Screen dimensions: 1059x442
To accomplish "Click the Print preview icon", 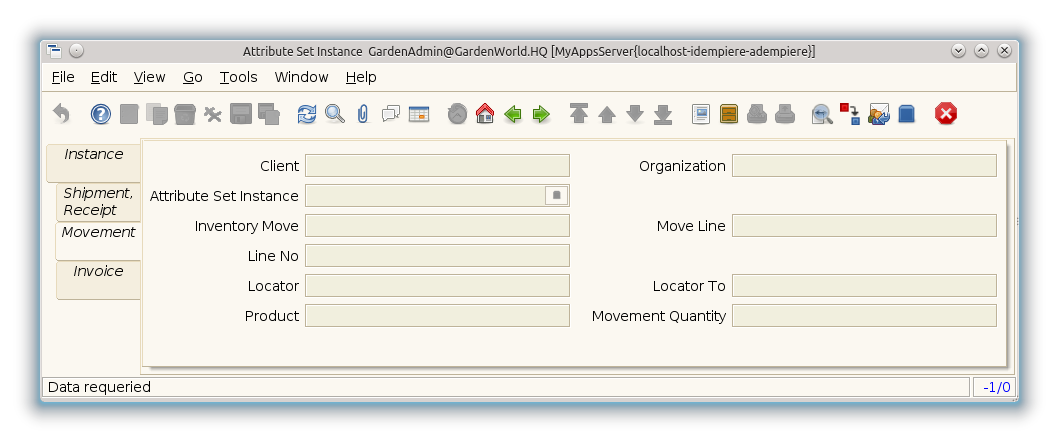I will point(757,114).
